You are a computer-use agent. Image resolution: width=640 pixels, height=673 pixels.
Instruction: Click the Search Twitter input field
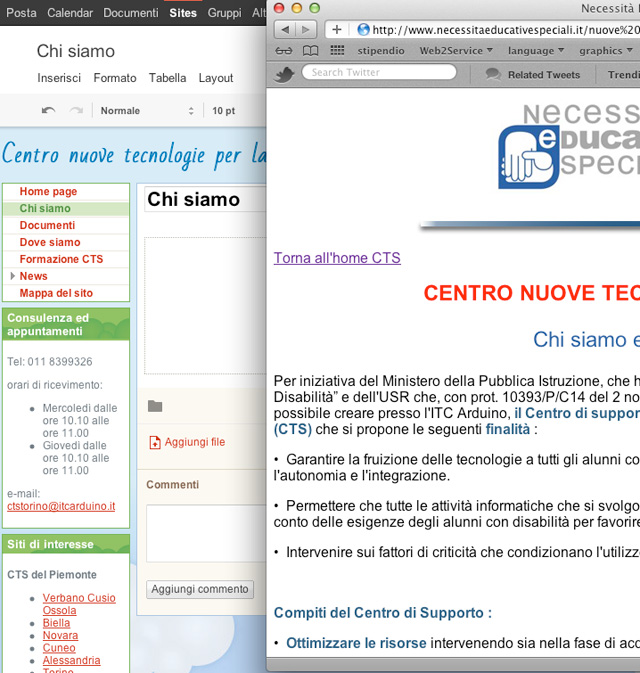(380, 73)
